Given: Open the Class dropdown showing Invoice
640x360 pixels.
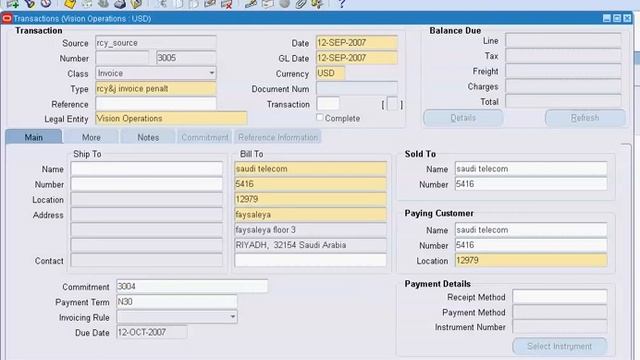Looking at the screenshot, I should [212, 73].
